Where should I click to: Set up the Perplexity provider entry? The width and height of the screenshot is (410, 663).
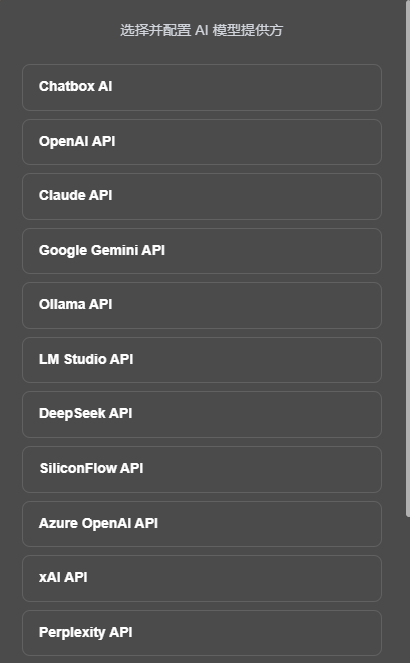(x=202, y=633)
